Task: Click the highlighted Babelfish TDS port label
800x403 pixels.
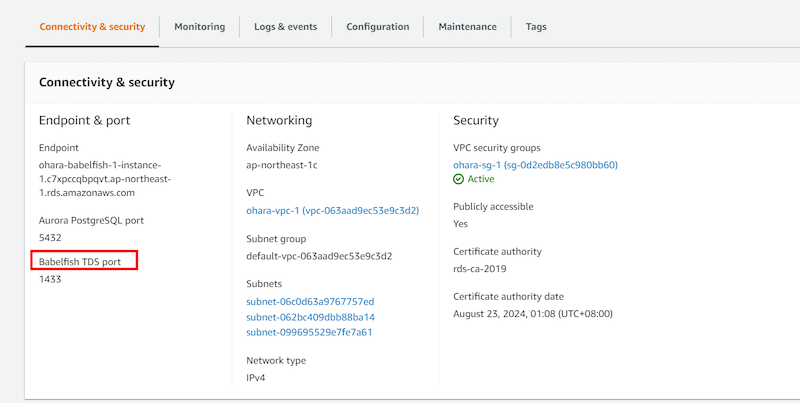Action: click(x=84, y=261)
